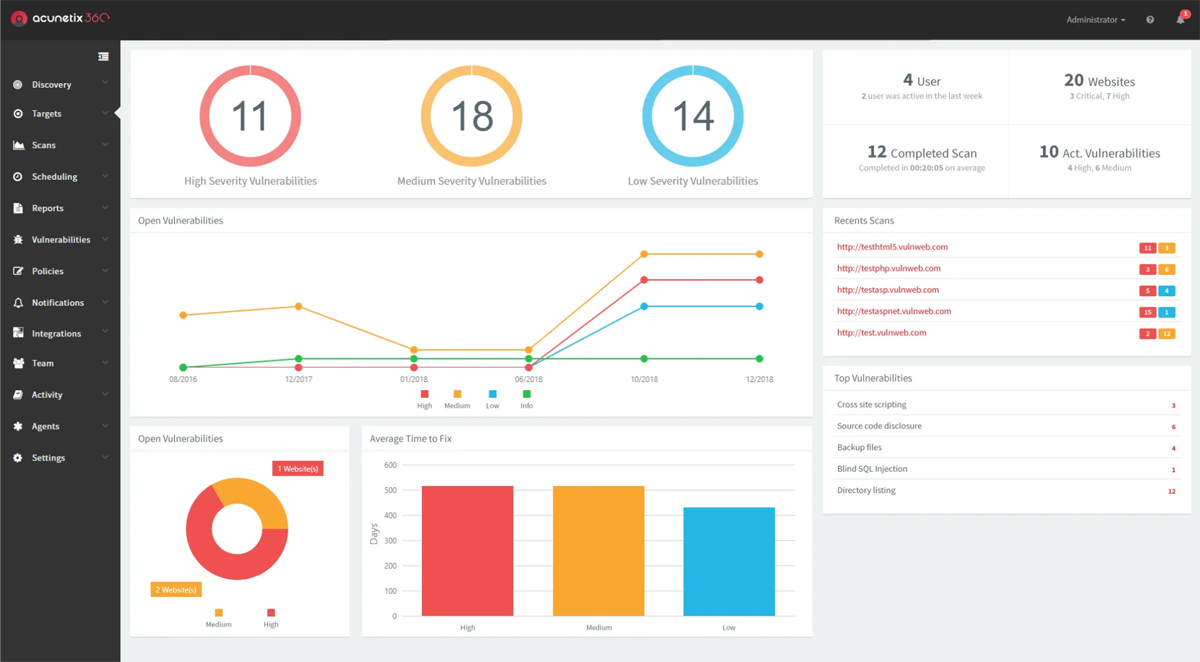Expand the Vulnerabilities menu chevron

point(105,239)
